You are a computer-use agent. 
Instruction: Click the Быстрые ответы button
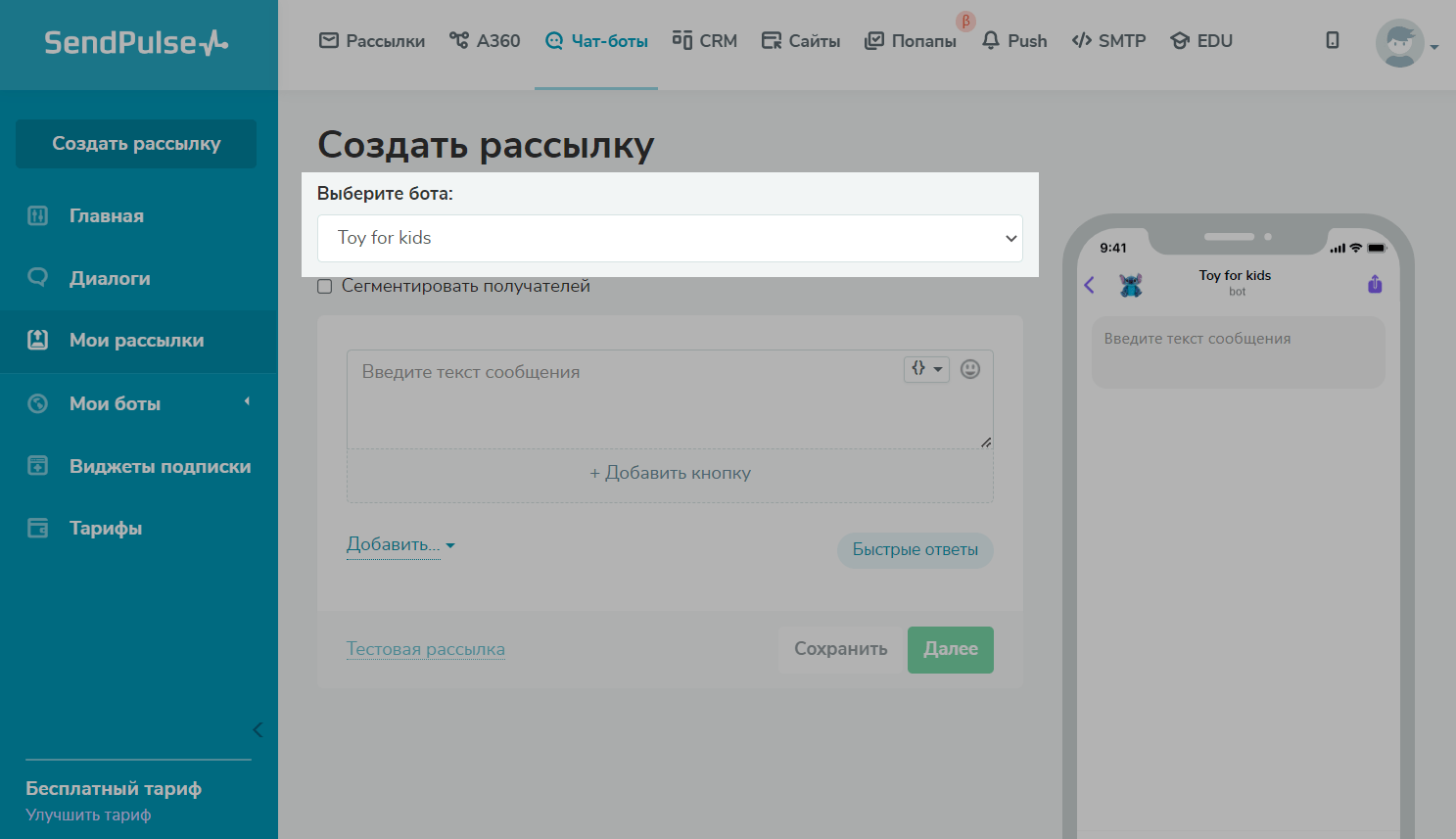[915, 550]
